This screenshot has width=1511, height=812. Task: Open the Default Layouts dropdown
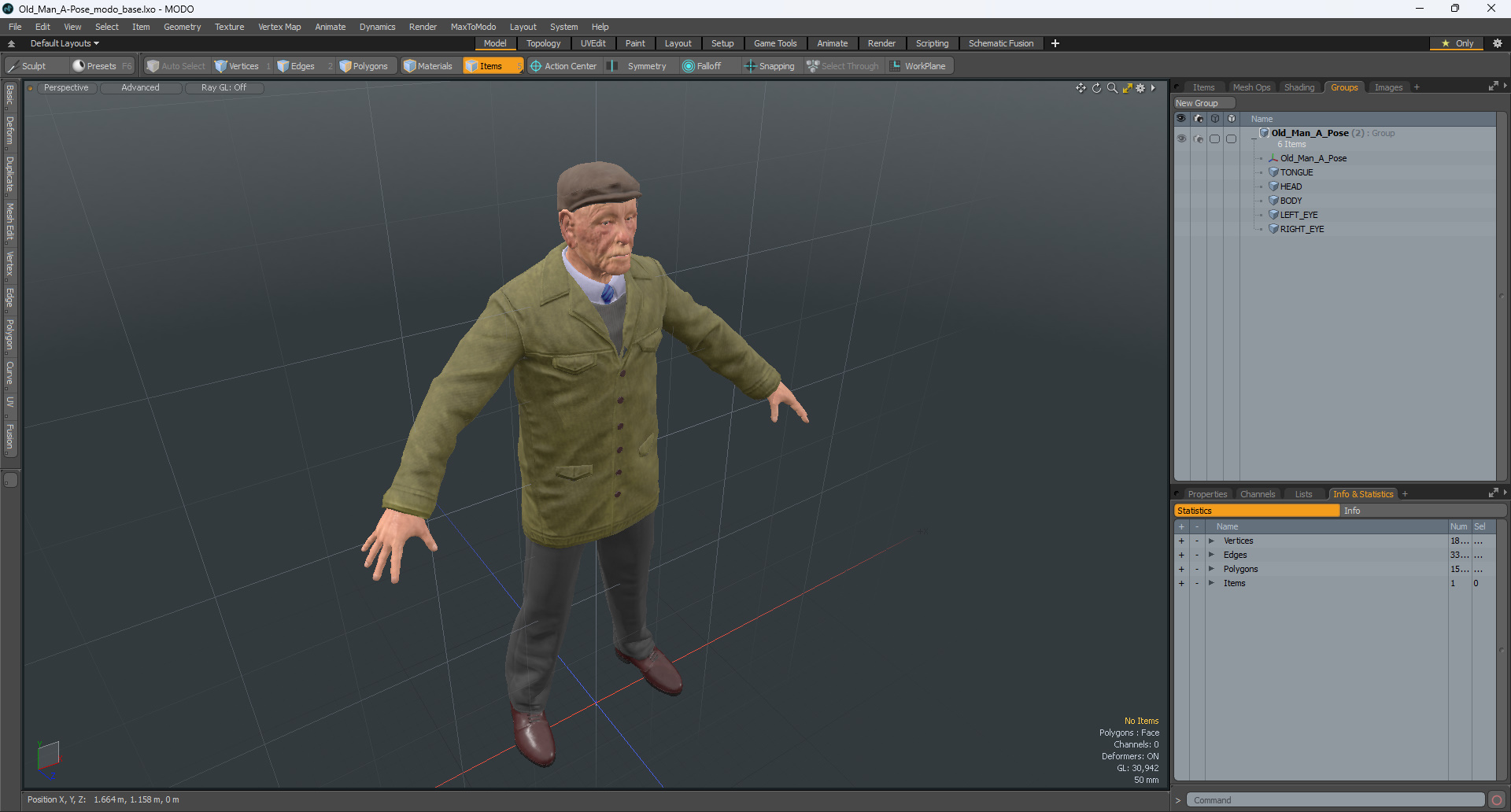click(x=65, y=43)
